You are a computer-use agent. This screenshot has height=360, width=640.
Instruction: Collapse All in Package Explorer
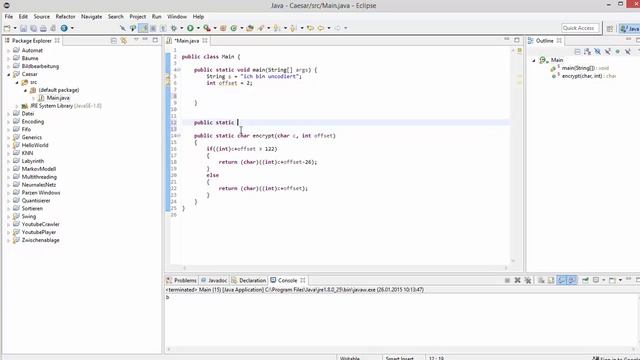[113, 40]
